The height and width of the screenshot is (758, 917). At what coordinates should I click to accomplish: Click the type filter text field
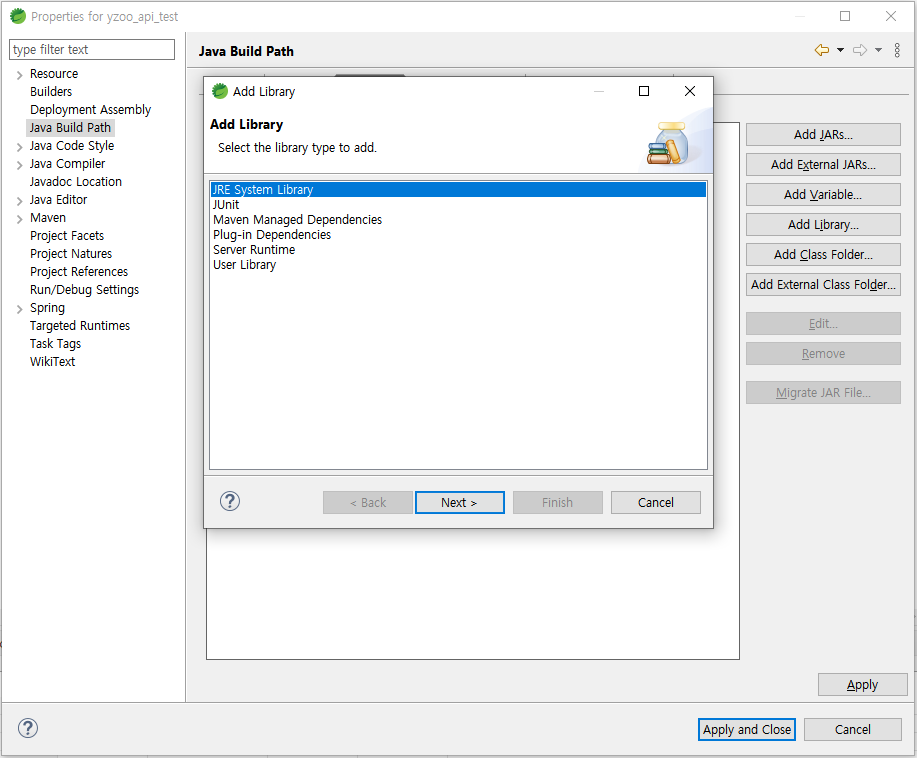coord(92,50)
